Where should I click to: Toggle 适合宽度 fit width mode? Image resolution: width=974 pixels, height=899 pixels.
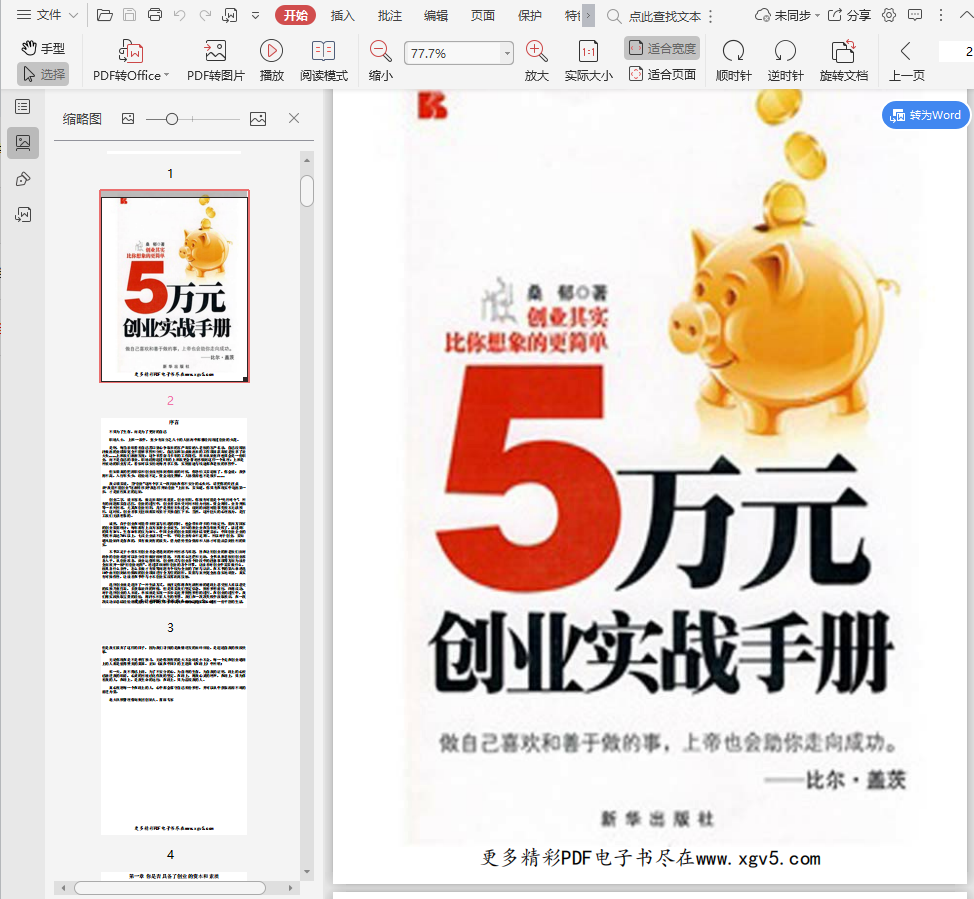pyautogui.click(x=662, y=48)
